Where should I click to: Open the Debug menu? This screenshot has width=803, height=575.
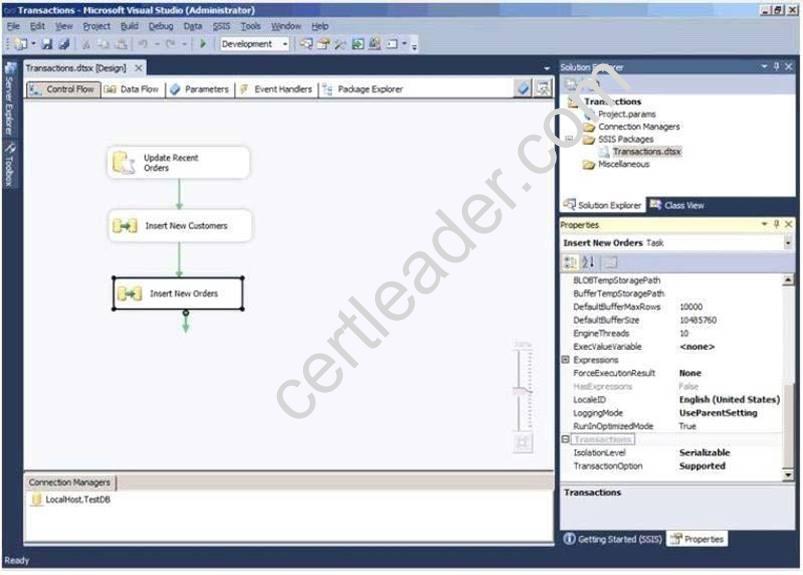pos(161,26)
